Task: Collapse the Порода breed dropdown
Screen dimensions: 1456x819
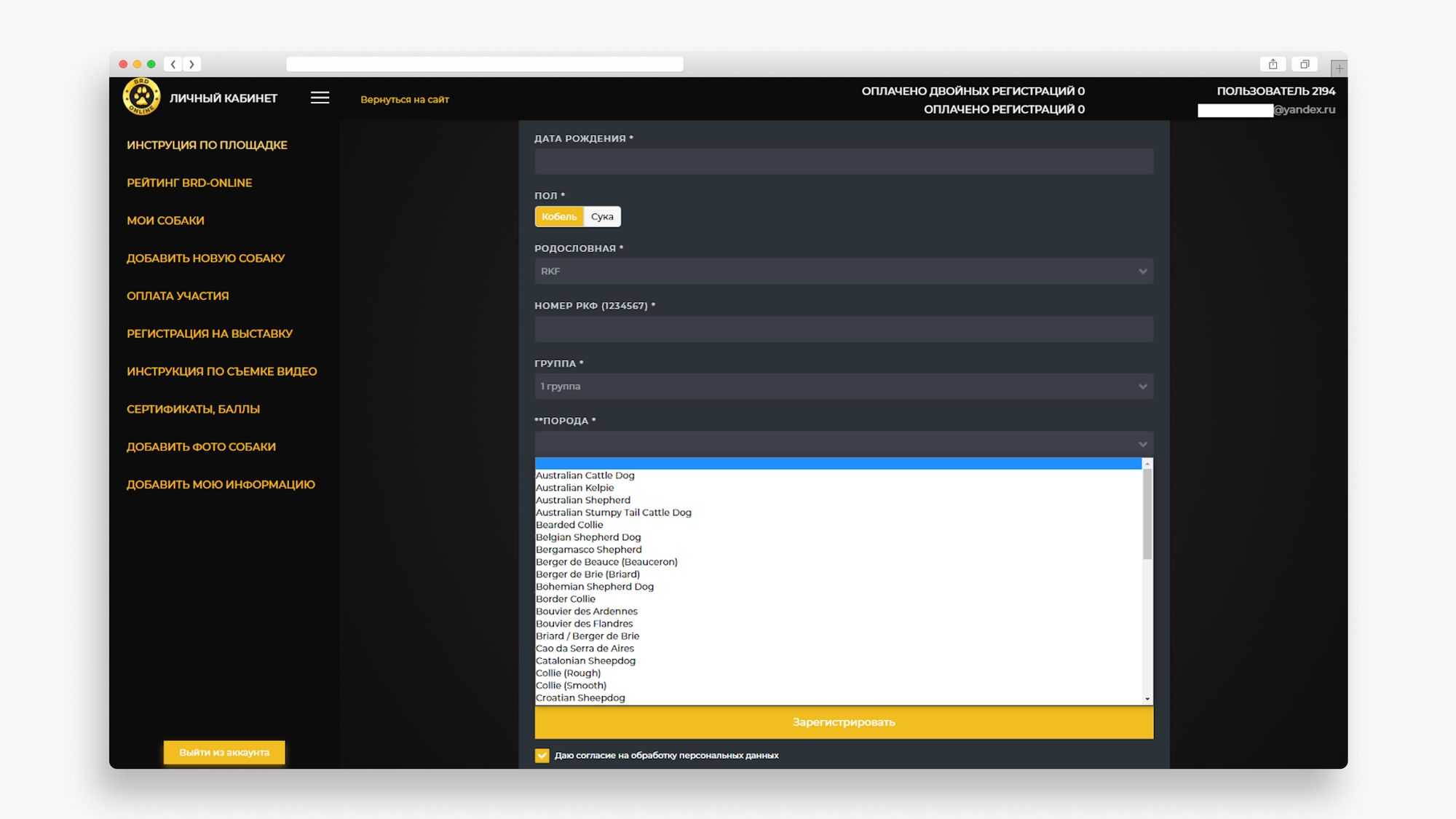Action: 843,444
